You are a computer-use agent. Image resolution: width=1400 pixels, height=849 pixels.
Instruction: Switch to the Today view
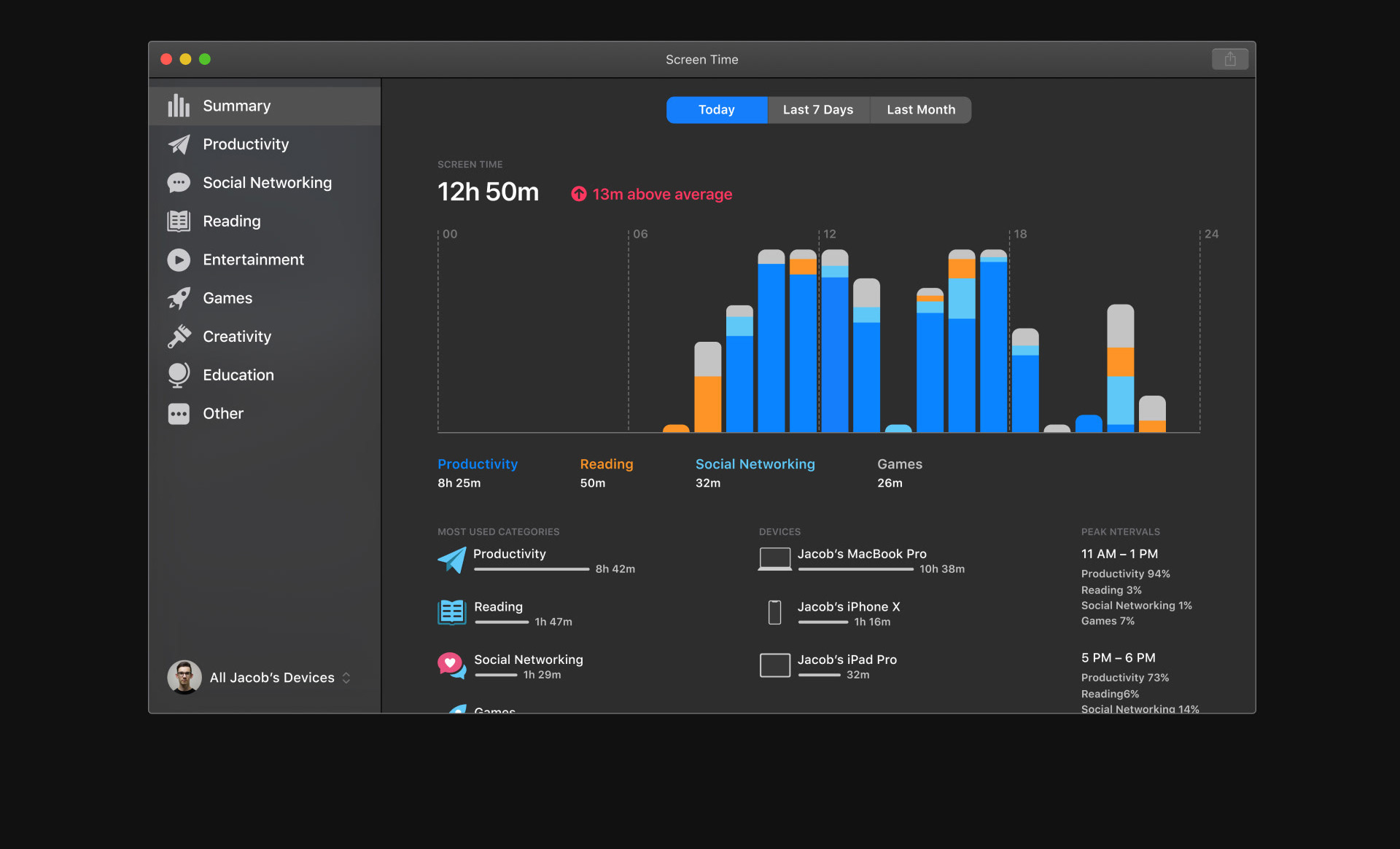tap(716, 109)
